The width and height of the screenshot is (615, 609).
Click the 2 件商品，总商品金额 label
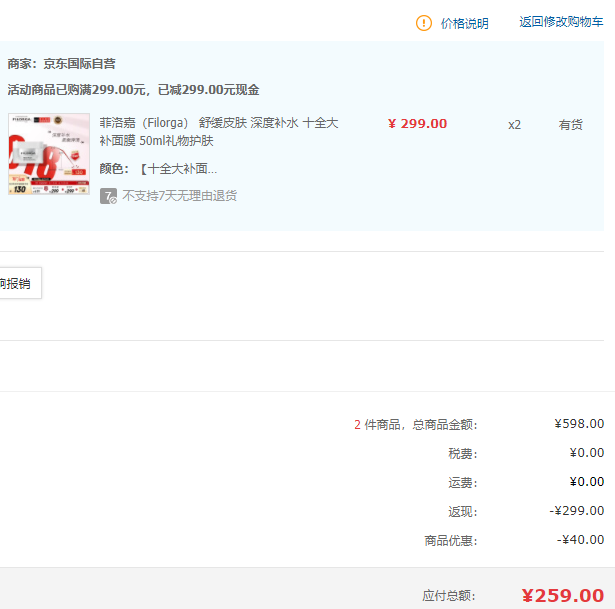coord(416,425)
